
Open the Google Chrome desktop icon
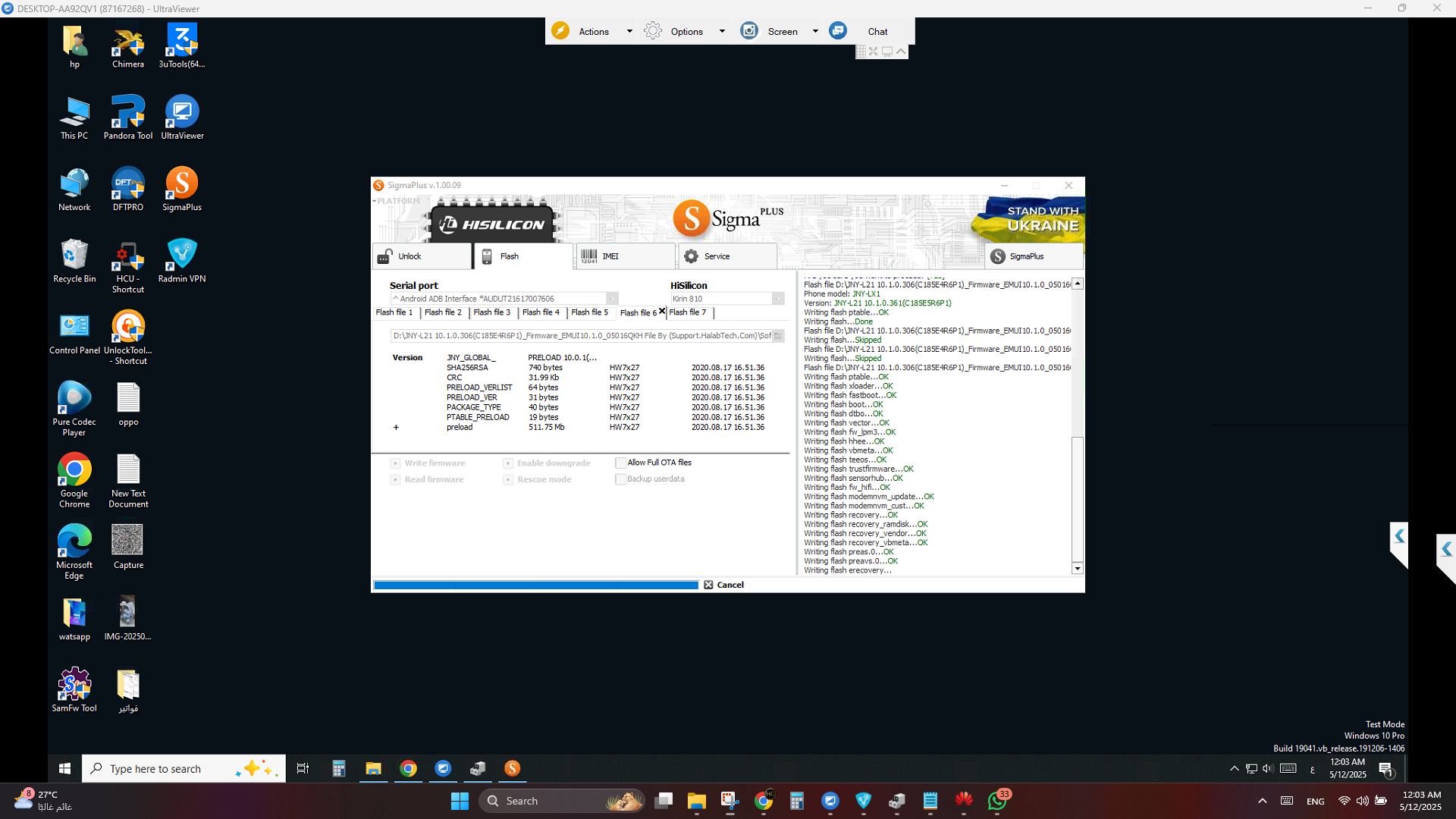point(74,480)
